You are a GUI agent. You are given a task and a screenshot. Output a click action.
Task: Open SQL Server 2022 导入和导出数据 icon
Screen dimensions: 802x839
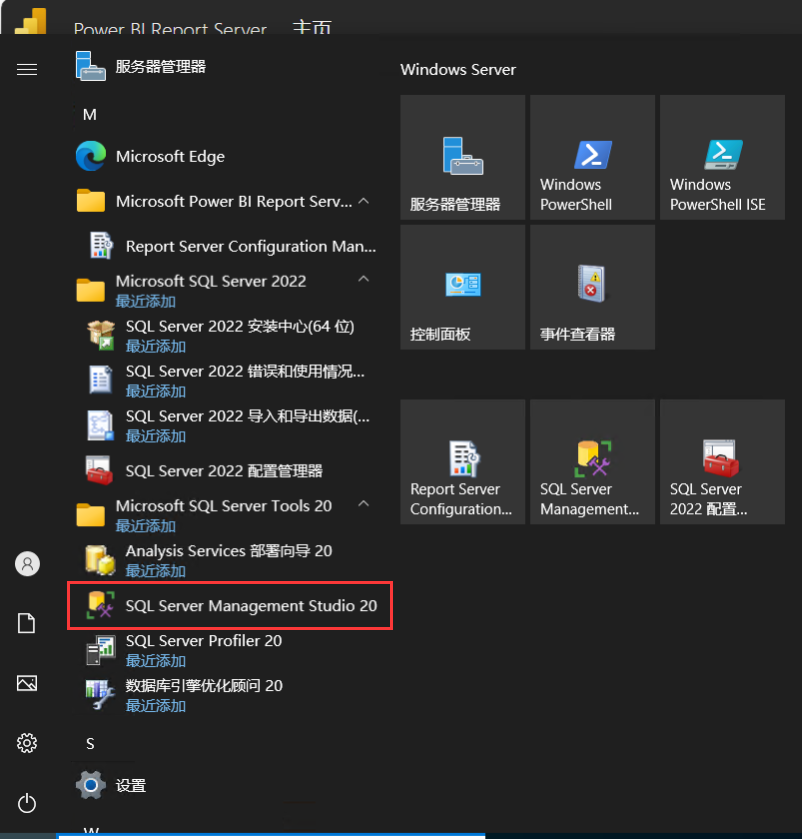(x=101, y=425)
